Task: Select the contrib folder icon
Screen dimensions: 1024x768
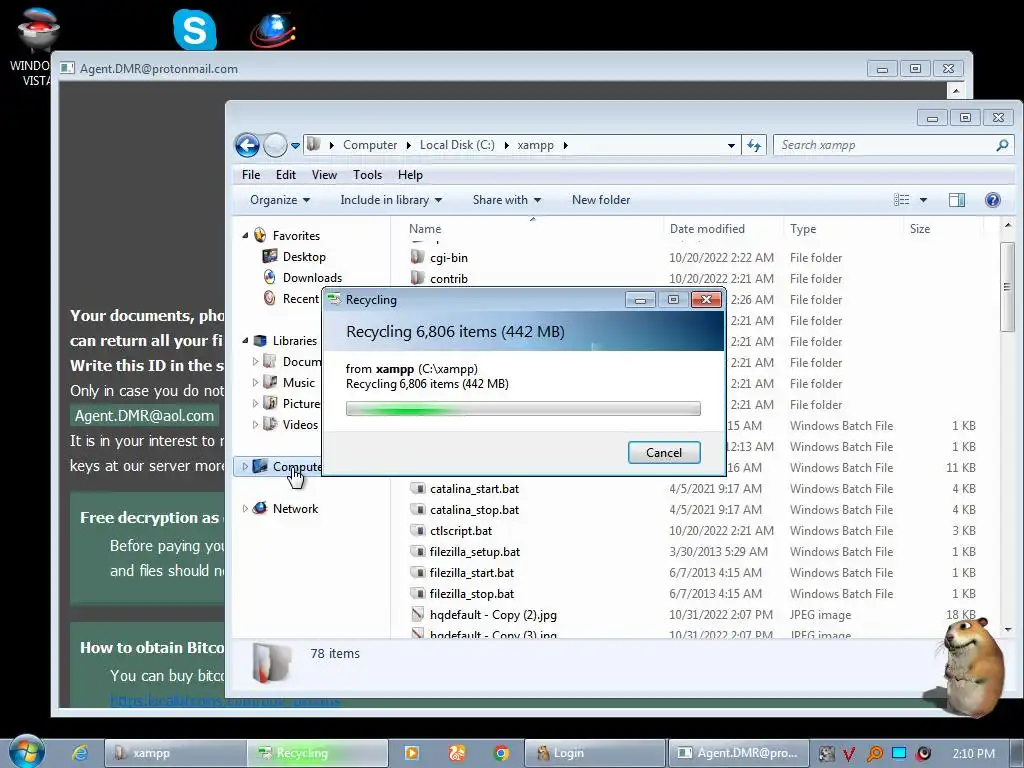Action: click(418, 278)
